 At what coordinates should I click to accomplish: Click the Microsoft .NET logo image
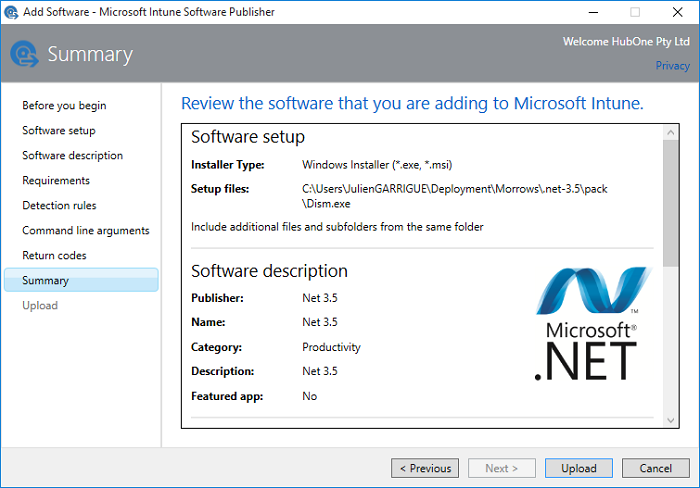(x=593, y=323)
